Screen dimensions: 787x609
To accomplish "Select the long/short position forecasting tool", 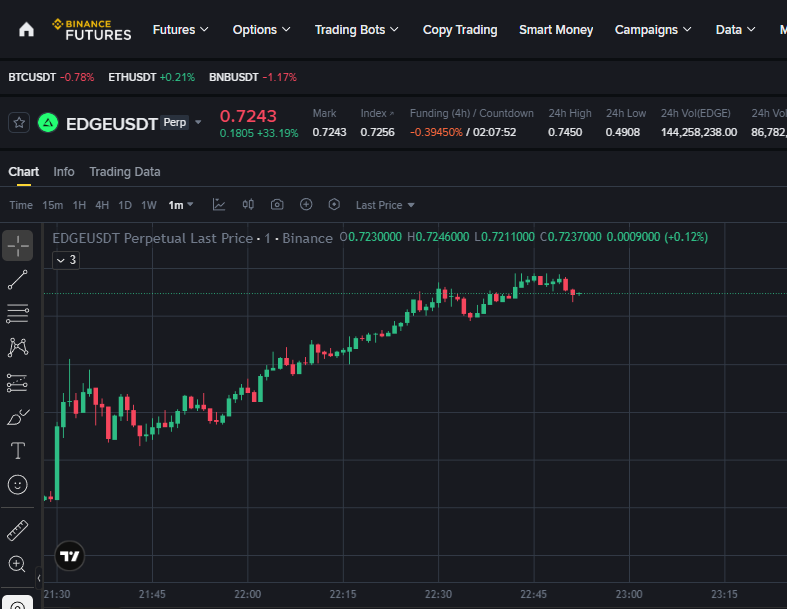I will [x=18, y=383].
